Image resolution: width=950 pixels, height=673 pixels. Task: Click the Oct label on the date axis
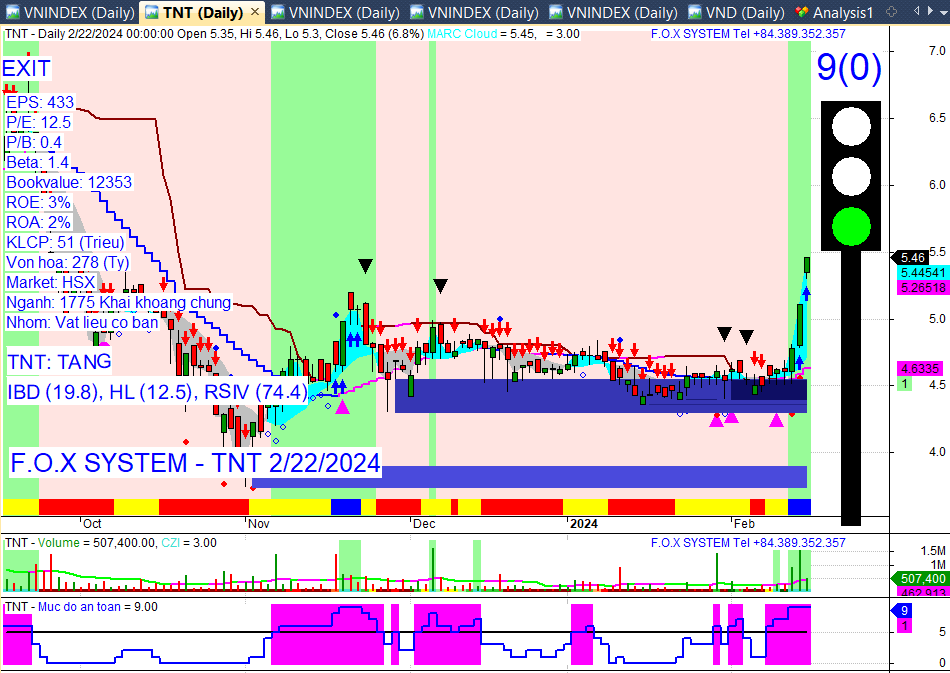[92, 523]
